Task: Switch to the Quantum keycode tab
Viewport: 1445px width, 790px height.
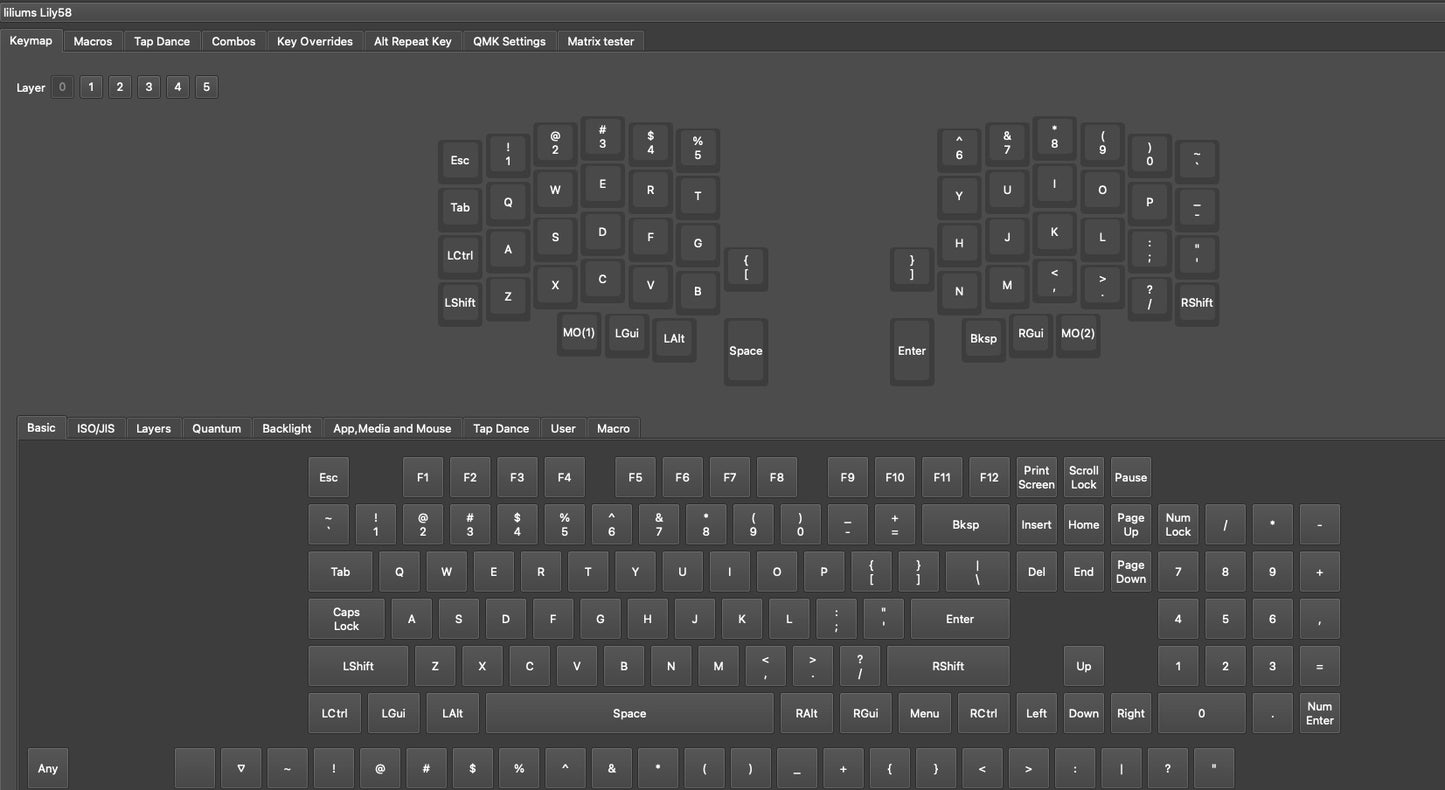Action: coord(217,428)
